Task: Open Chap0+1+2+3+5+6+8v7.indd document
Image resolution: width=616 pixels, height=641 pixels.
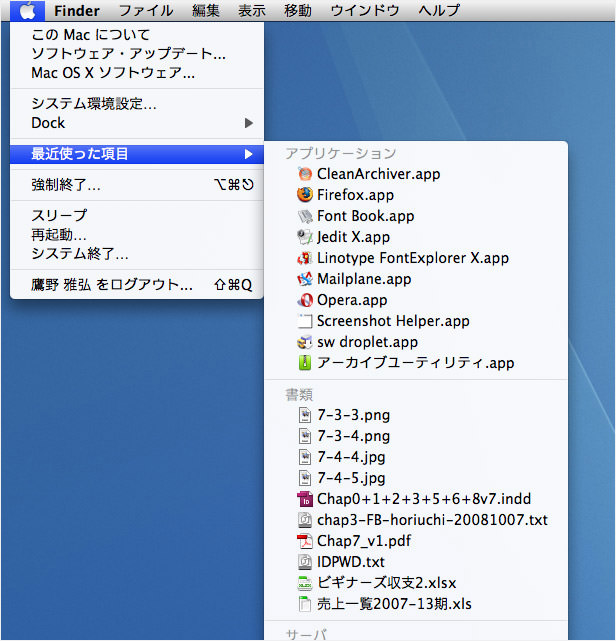Action: pyautogui.click(x=416, y=499)
